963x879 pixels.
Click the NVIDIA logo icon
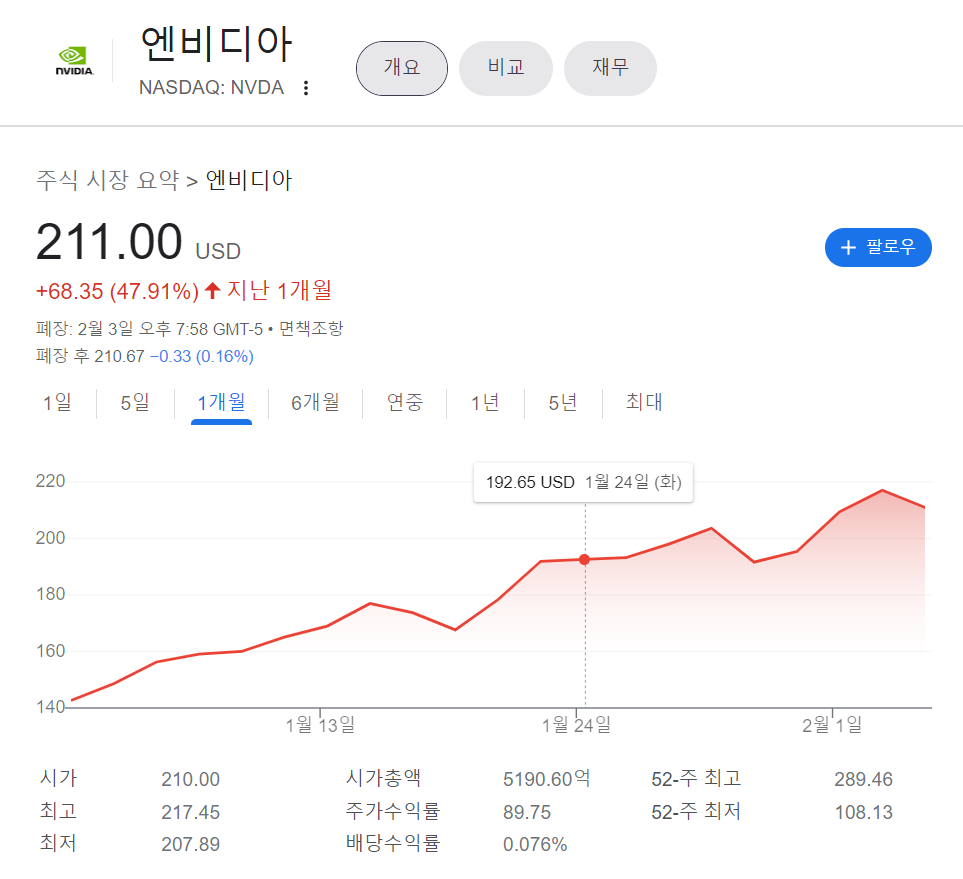(x=74, y=61)
